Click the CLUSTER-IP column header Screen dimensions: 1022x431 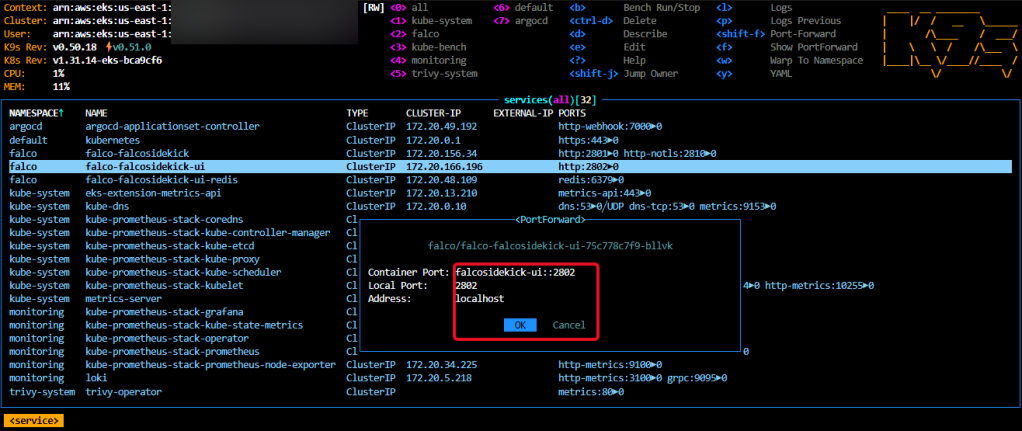pyautogui.click(x=433, y=113)
